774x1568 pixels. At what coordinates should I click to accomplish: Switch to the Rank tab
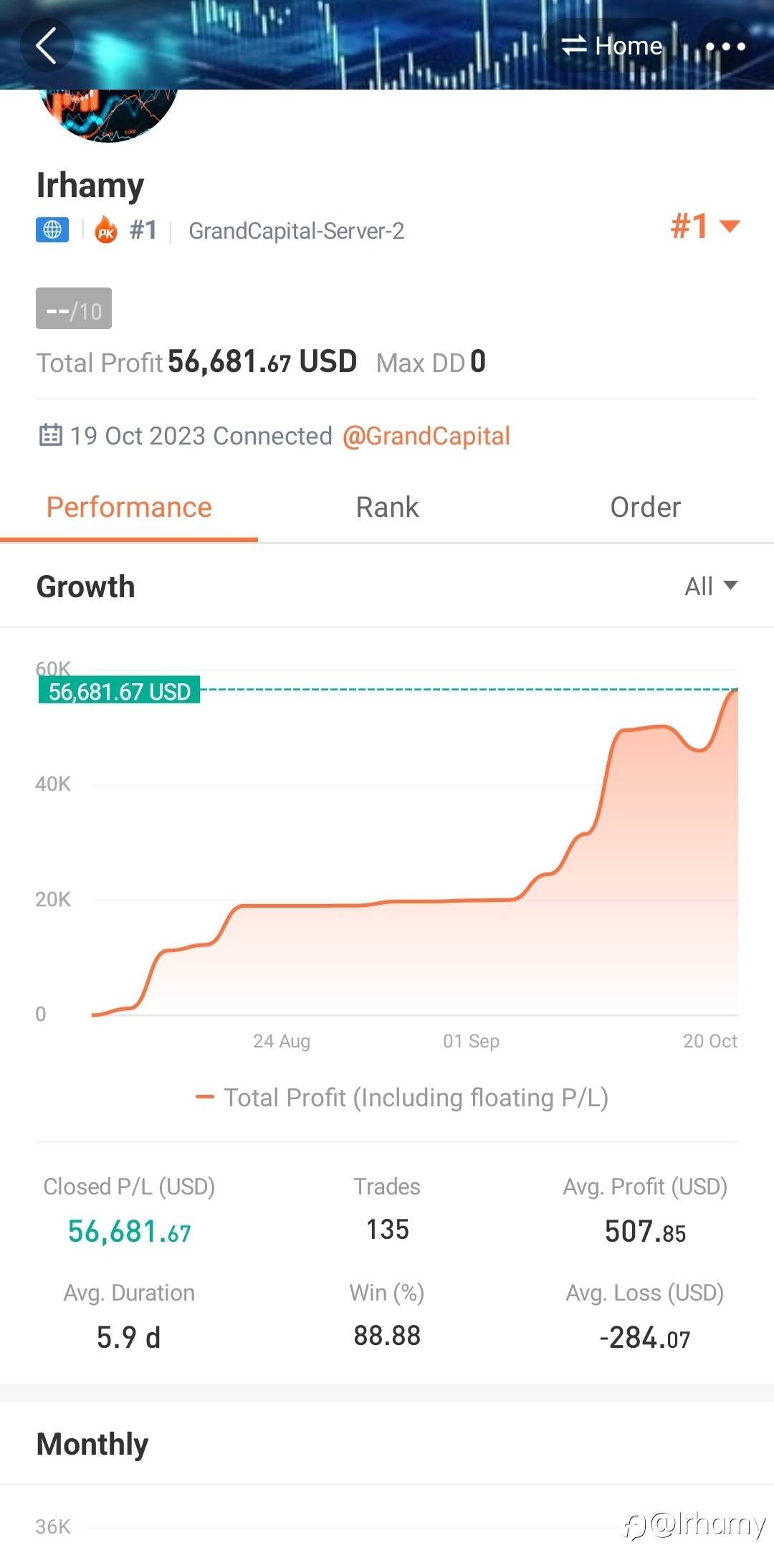coord(387,508)
